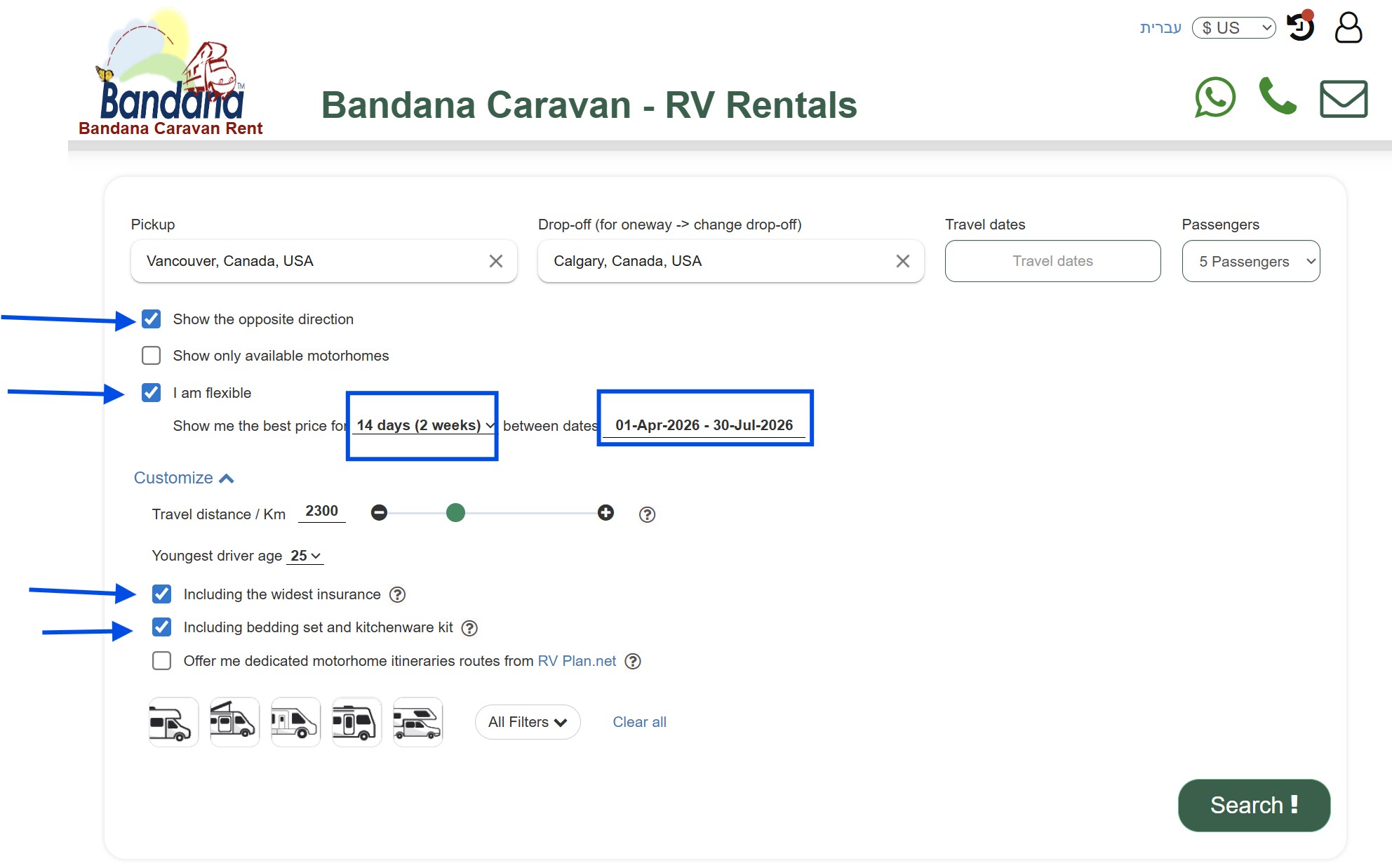Click the Clear all link
This screenshot has height=868, width=1392.
tap(639, 721)
